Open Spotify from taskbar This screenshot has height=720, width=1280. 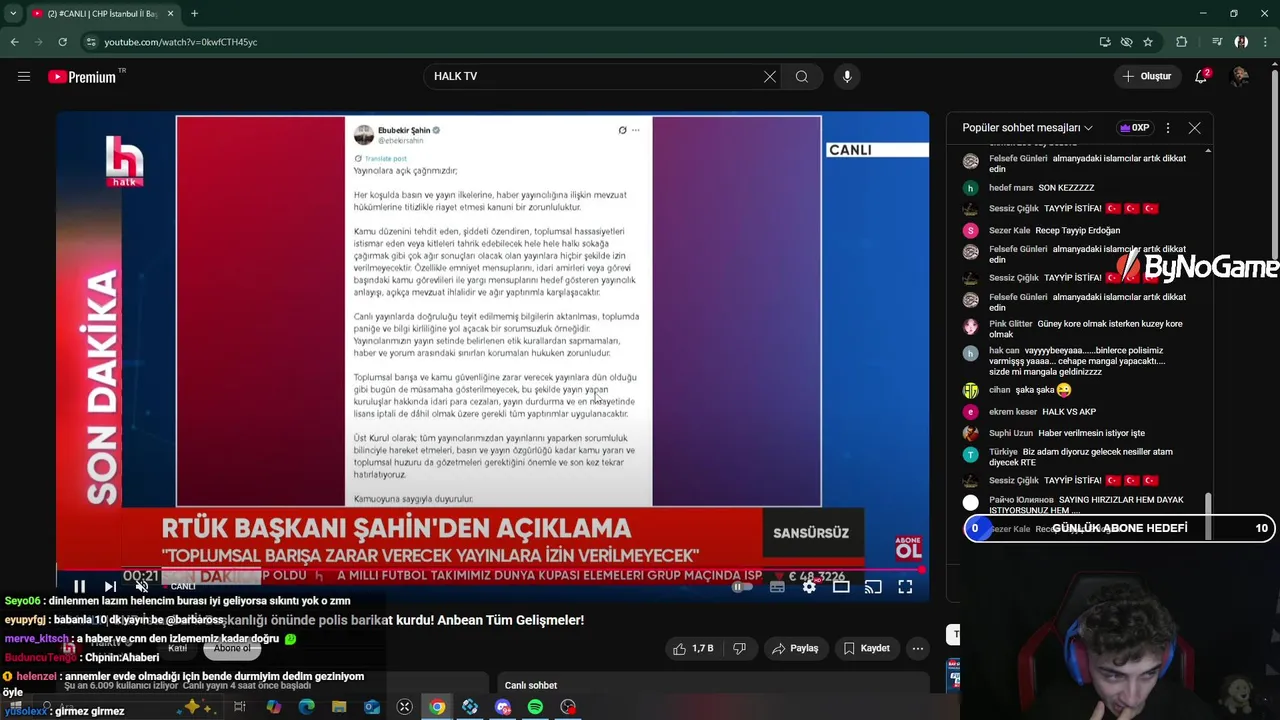click(x=535, y=707)
